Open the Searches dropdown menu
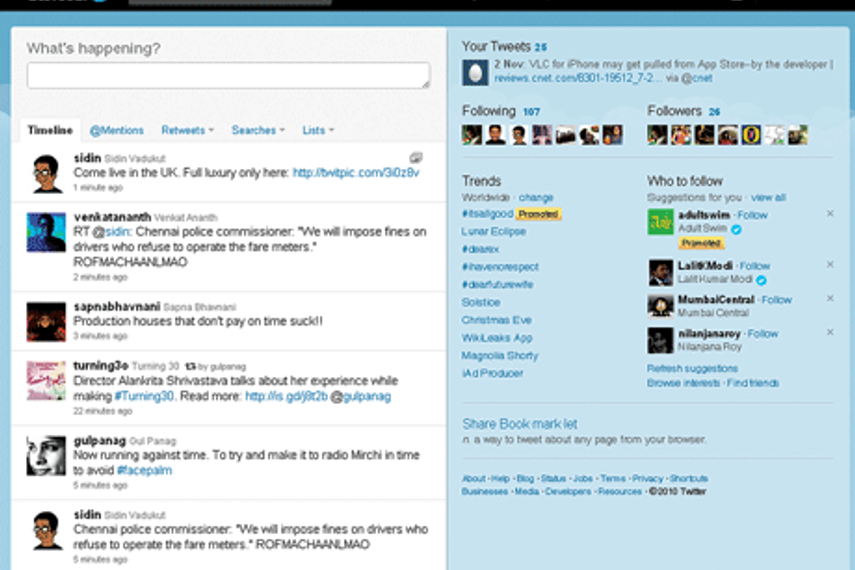This screenshot has width=855, height=570. (258, 130)
